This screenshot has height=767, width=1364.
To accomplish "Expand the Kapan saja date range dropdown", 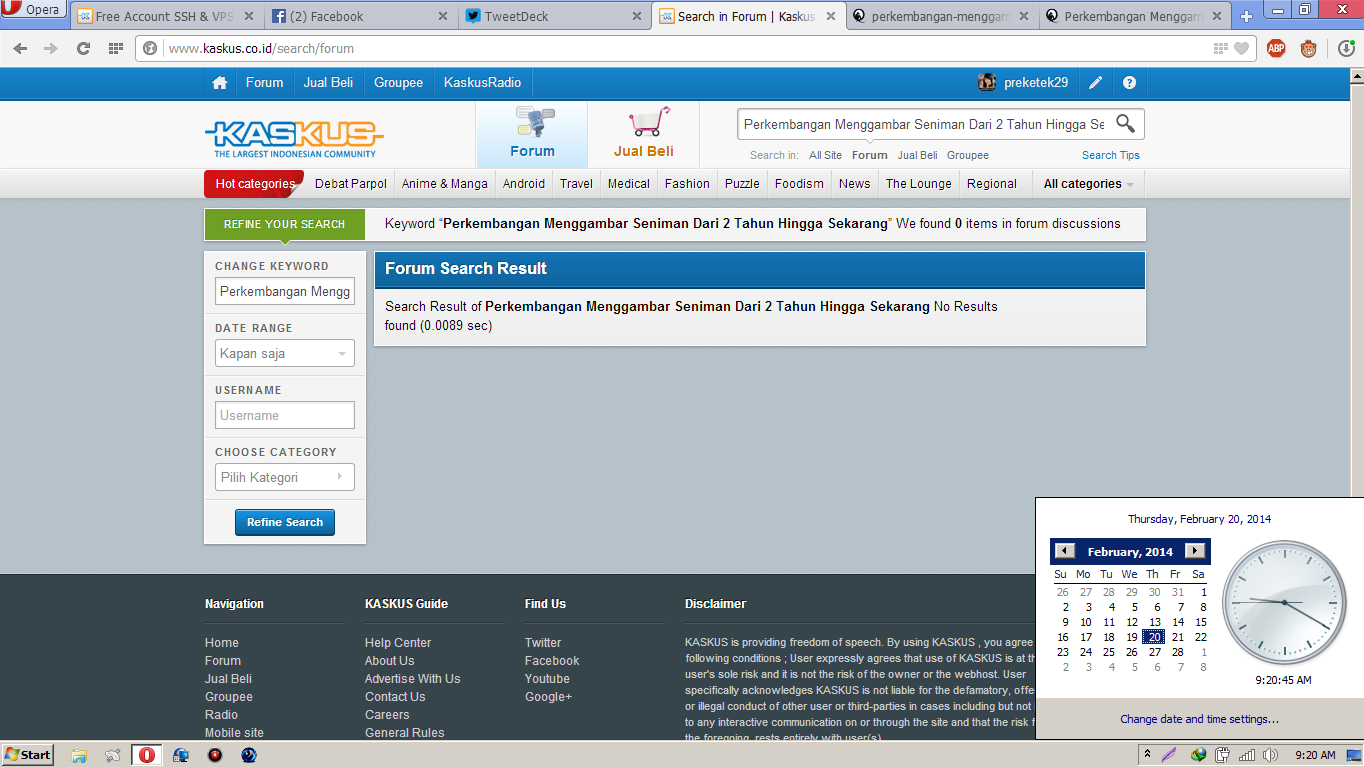I will coord(285,353).
